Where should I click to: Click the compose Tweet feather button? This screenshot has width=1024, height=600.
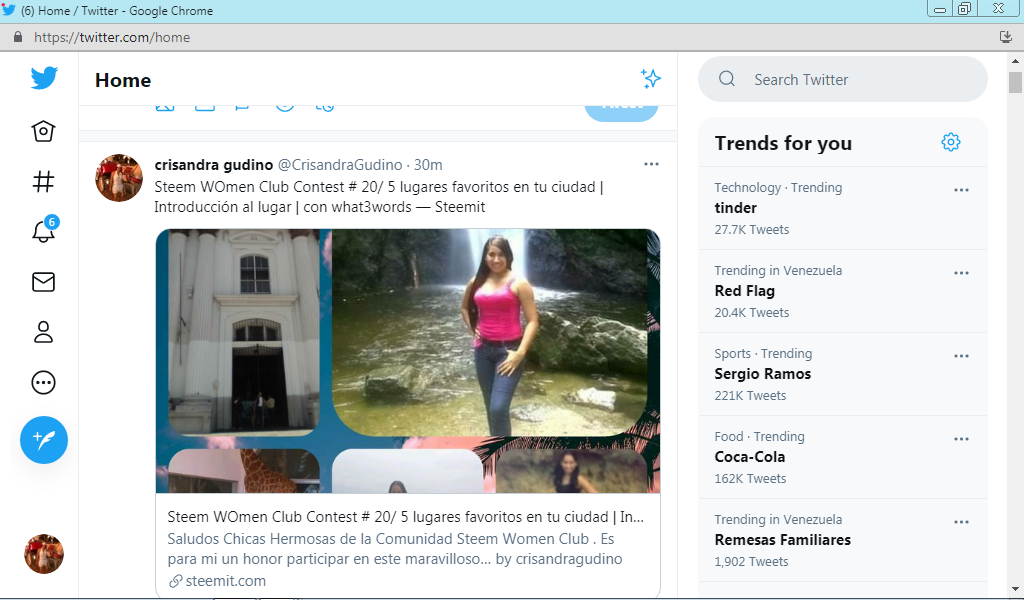pos(44,440)
